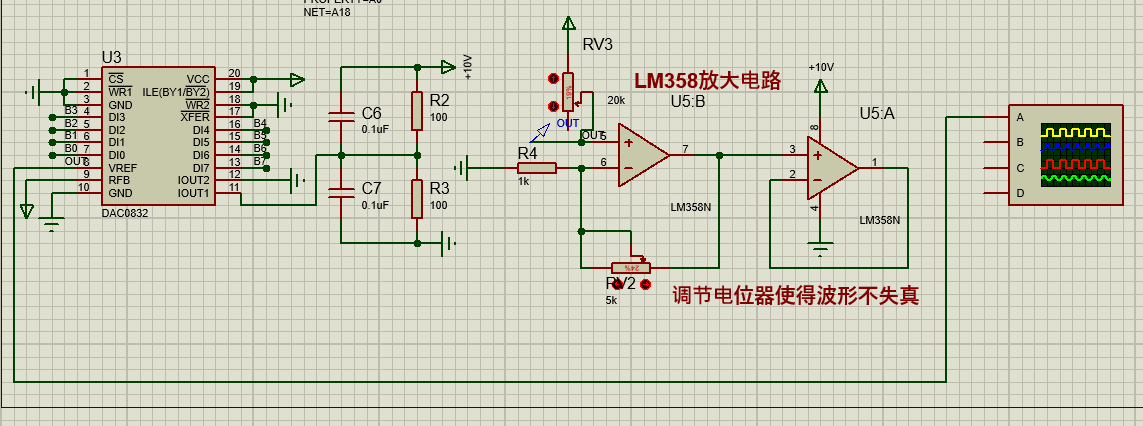This screenshot has height=426, width=1143.
Task: Select the '调节电位器使得波形不失真' note text
Action: click(795, 296)
